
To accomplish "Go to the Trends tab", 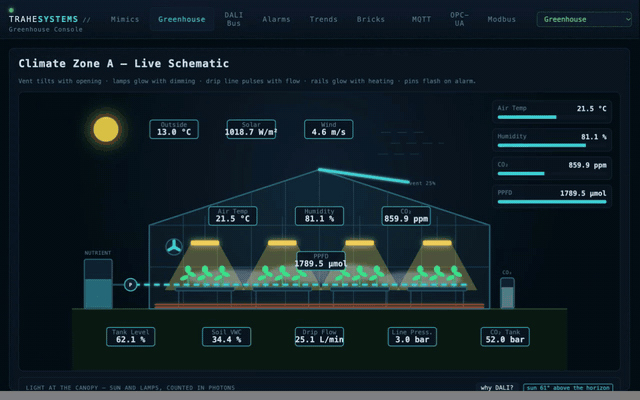I will (323, 19).
